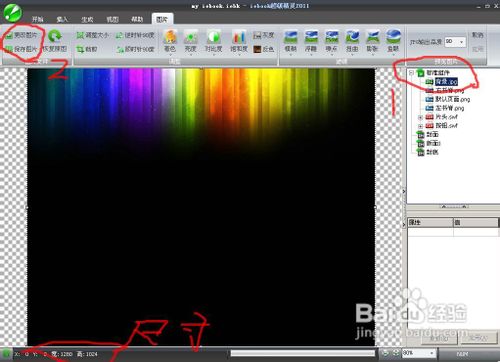Apply the 浮雕 emboss filter
Screen dimensions: 500x362
[x=311, y=41]
